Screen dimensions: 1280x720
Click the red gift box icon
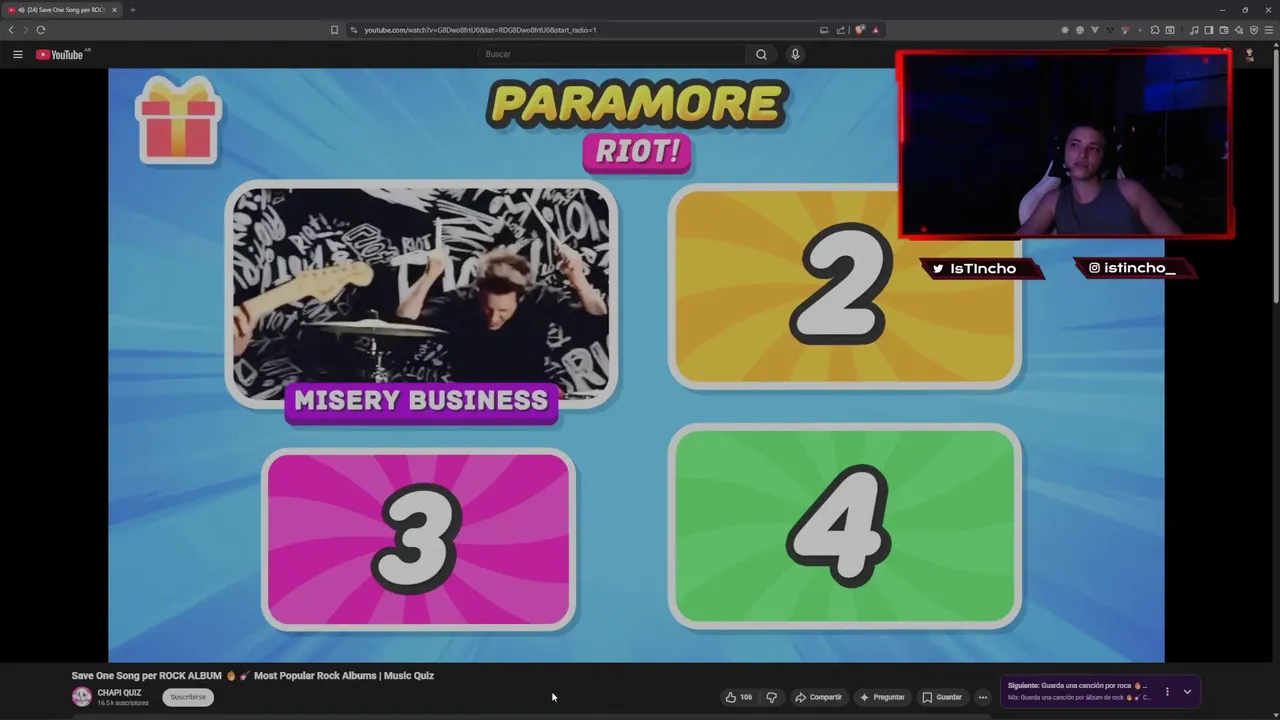179,121
